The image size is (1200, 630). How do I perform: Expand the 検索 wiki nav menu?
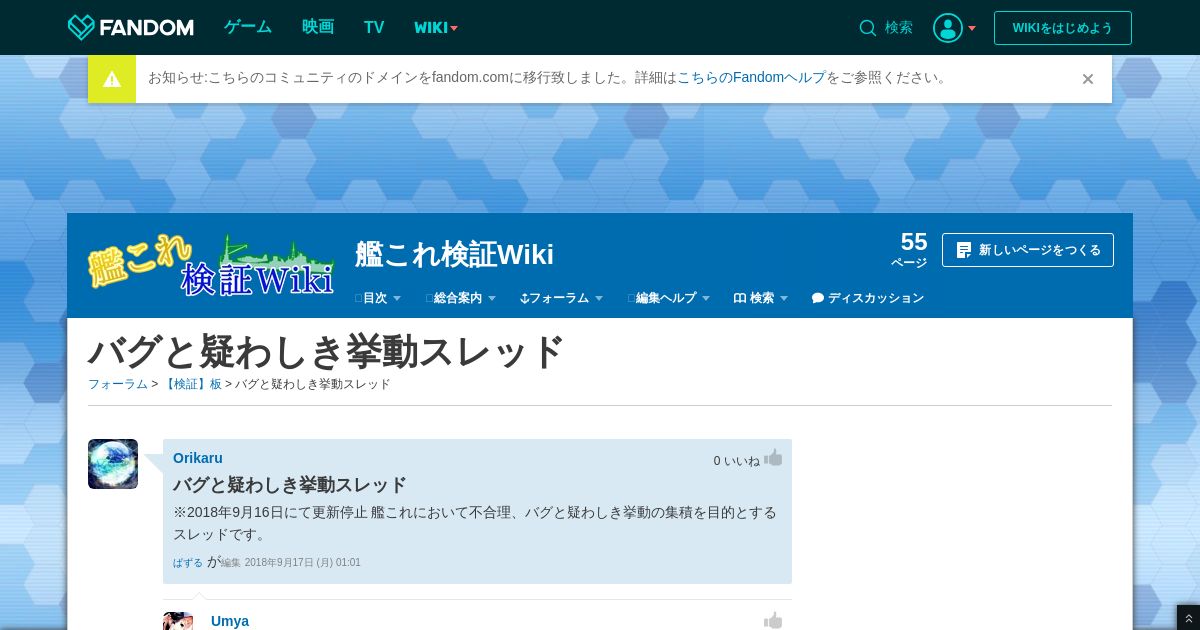[761, 298]
